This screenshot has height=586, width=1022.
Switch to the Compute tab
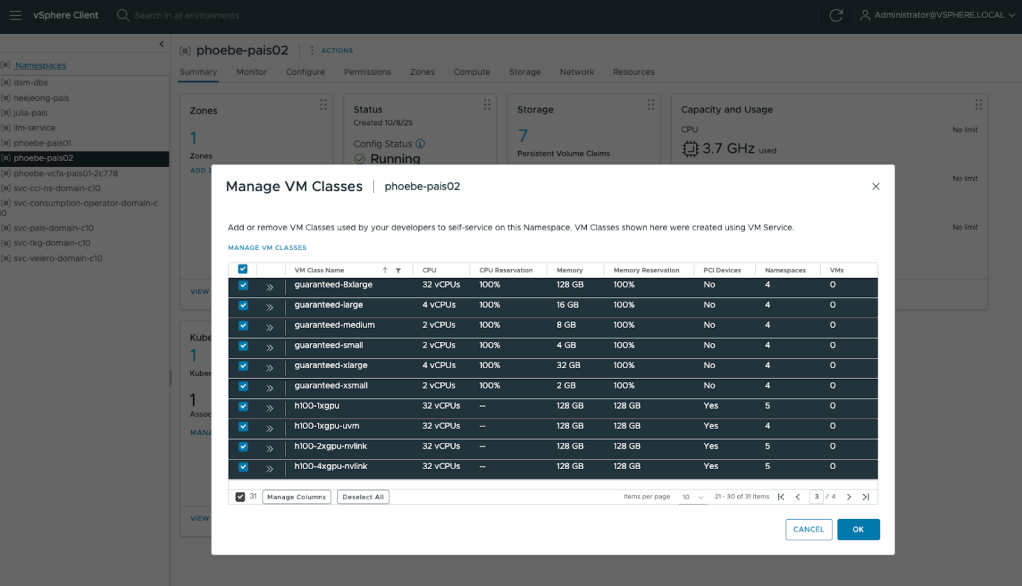pos(472,72)
